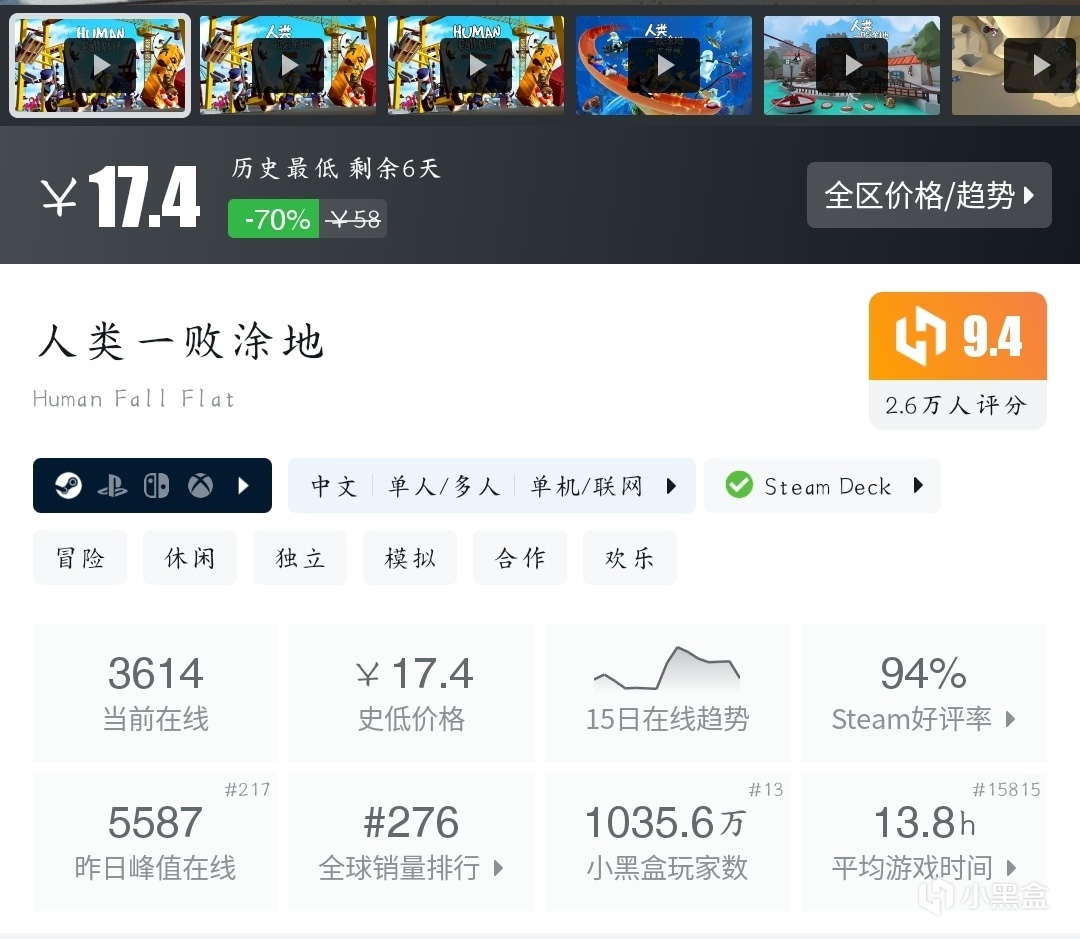Expand the language and mode details arrow
1080x939 pixels.
[672, 486]
